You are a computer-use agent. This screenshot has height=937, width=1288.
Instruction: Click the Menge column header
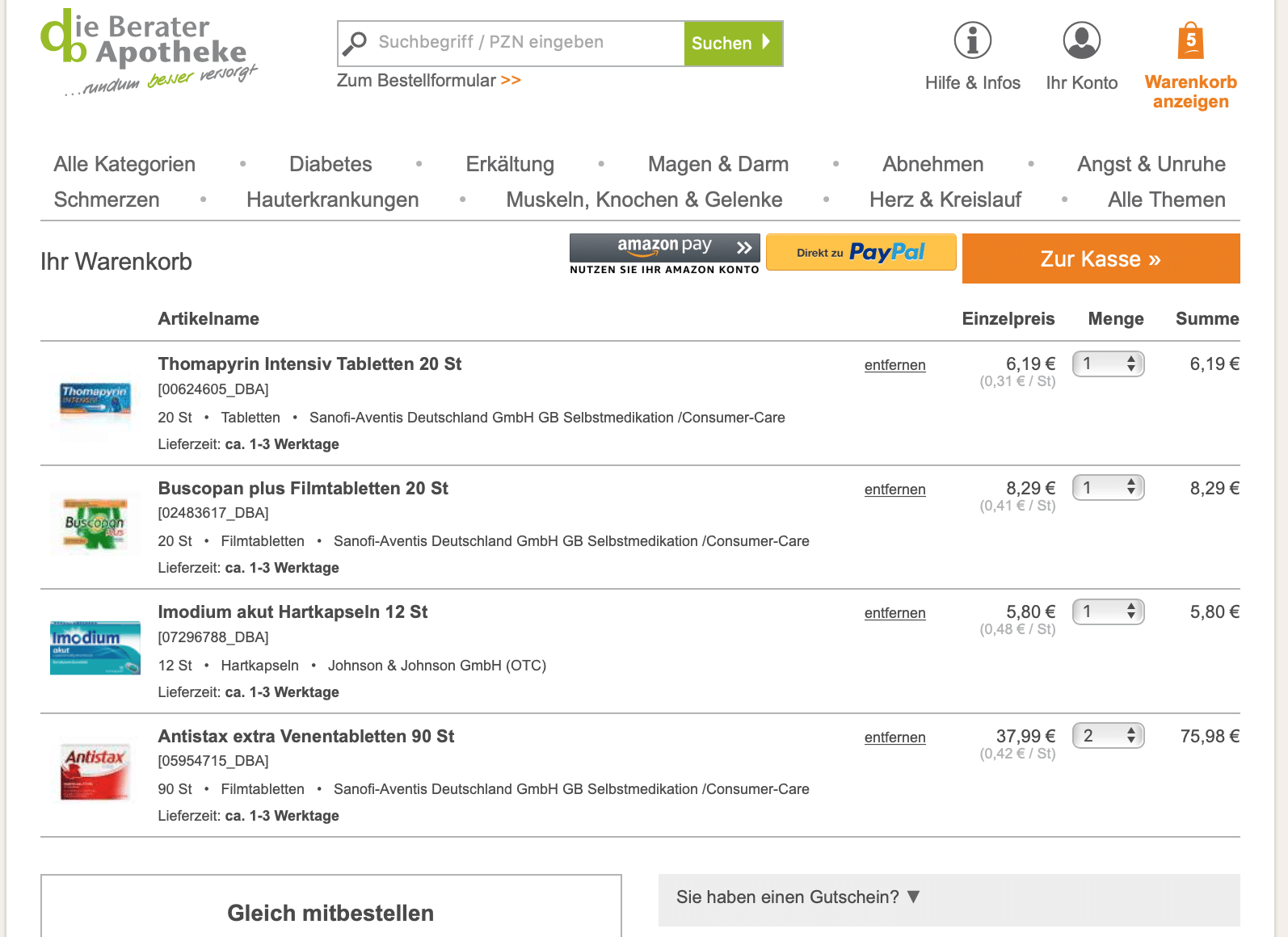click(1116, 319)
